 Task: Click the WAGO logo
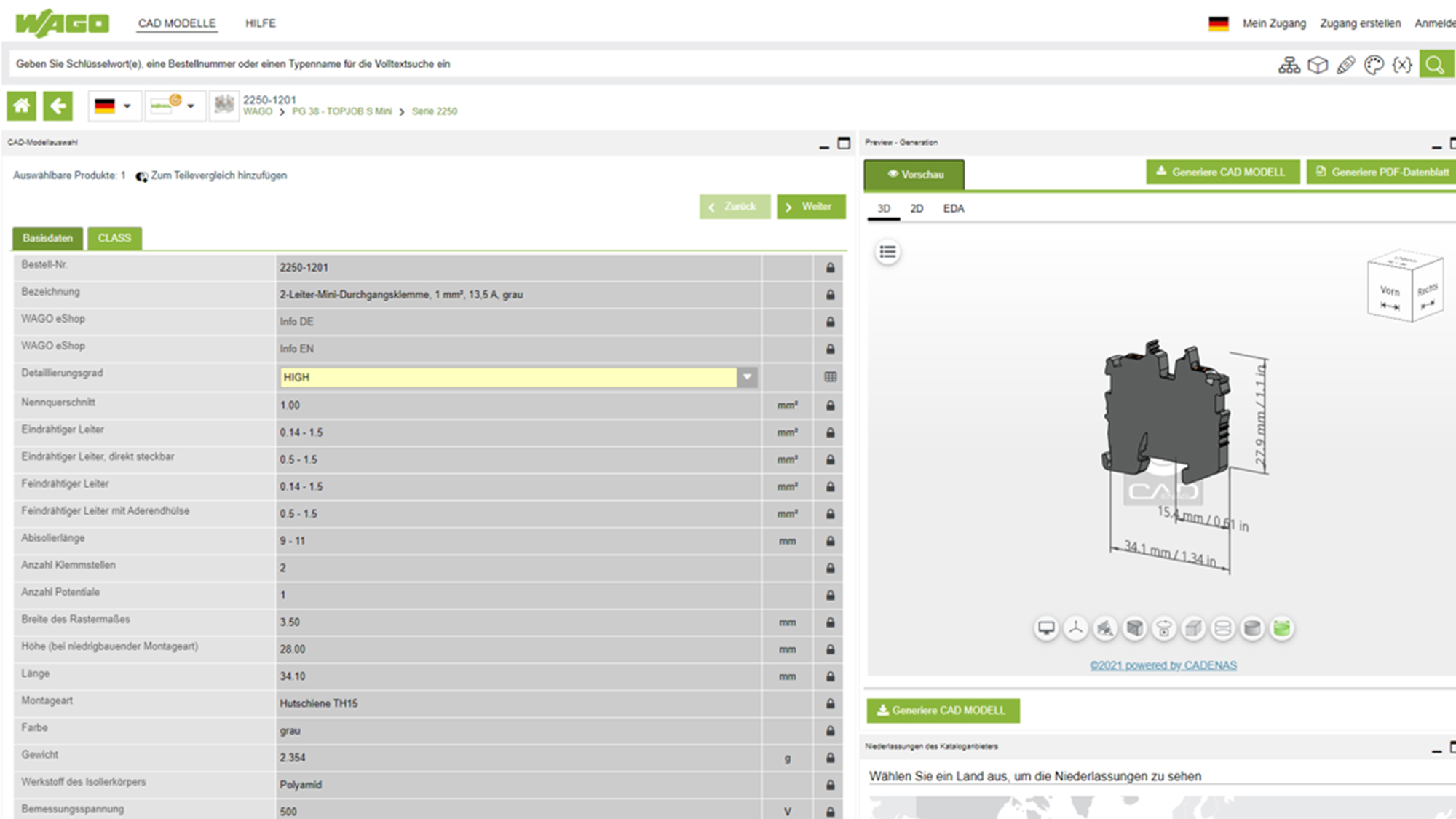coord(63,23)
